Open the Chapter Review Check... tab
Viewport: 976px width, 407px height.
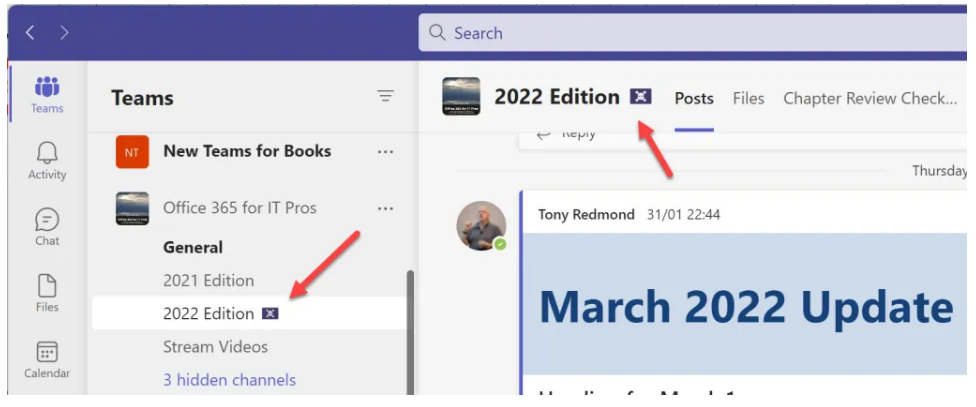coord(870,98)
